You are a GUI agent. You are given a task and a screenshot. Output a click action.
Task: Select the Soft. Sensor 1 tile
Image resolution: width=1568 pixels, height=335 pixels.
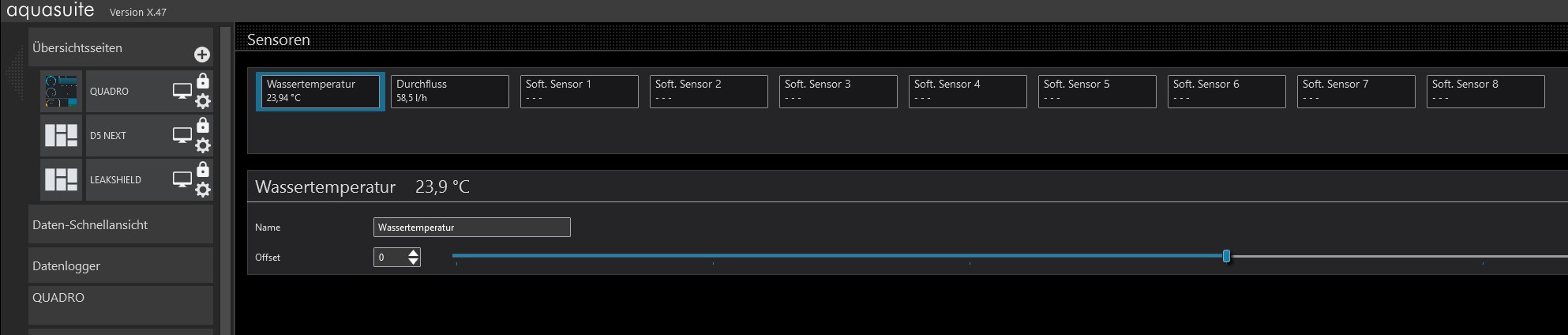(x=579, y=92)
